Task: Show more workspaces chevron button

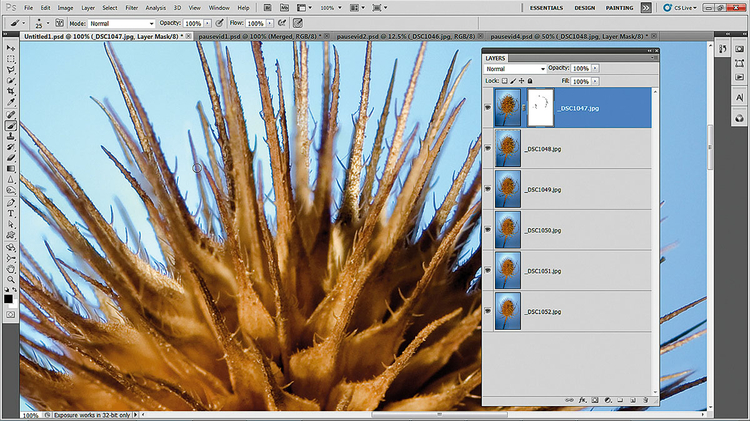Action: [646, 8]
